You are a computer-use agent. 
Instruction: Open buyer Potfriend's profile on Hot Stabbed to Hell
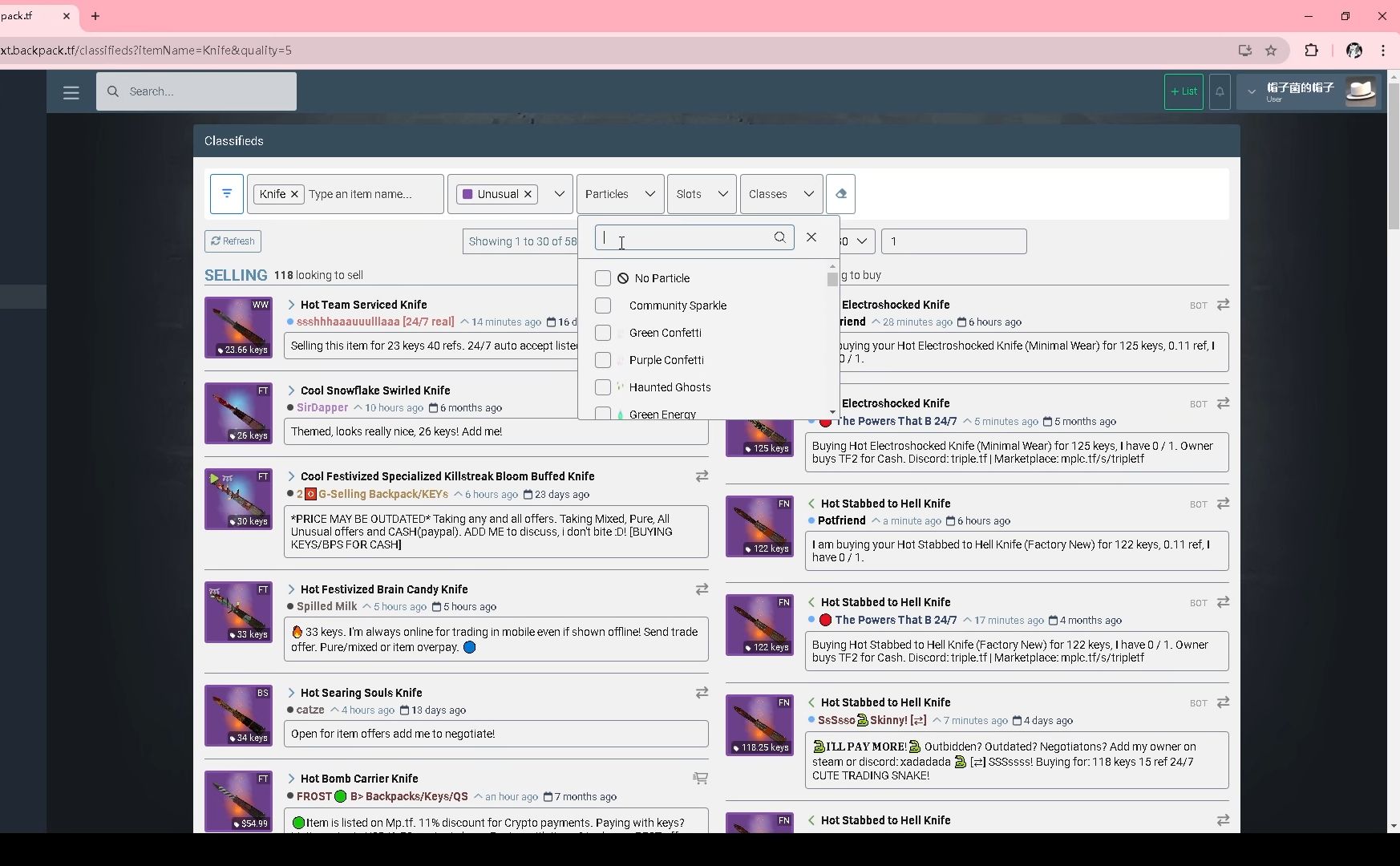(x=841, y=521)
